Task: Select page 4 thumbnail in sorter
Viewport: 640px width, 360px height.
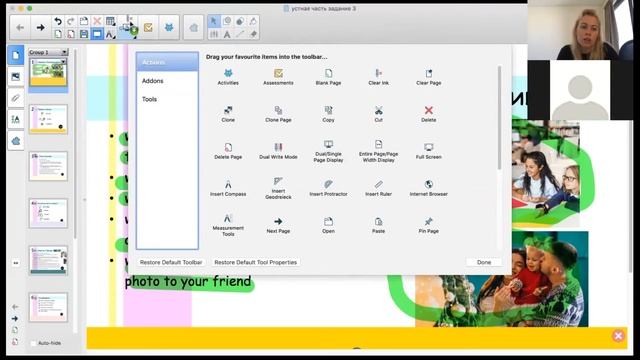Action: (x=48, y=213)
